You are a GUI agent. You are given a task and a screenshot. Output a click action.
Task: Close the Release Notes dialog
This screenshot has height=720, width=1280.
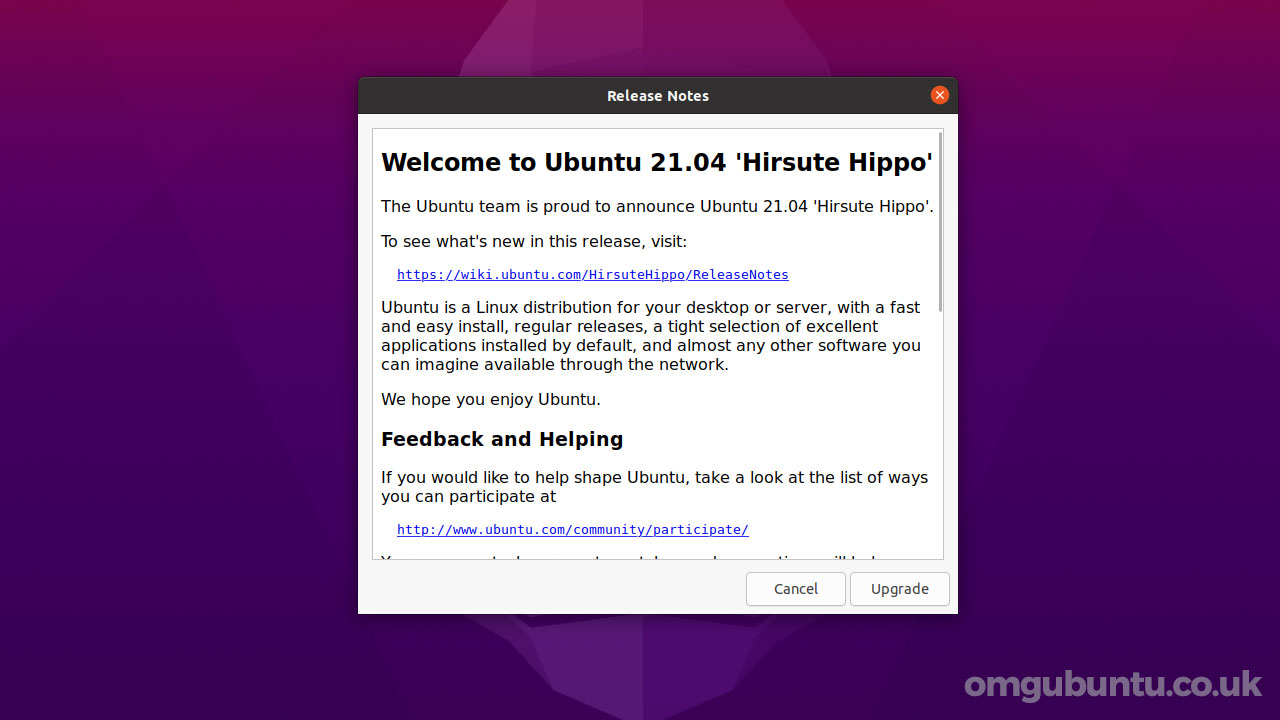[x=939, y=95]
